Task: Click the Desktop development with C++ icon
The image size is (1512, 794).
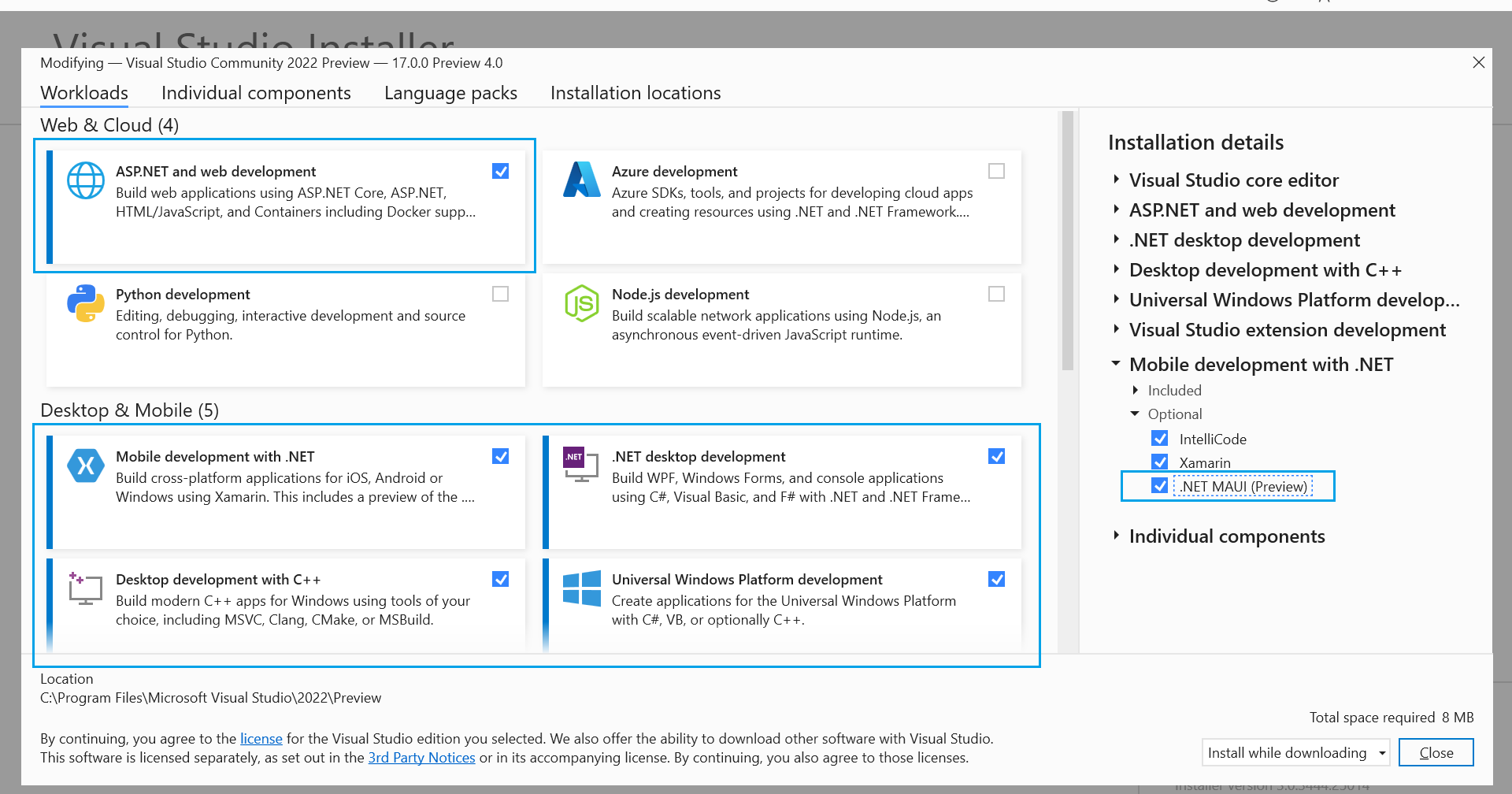Action: (x=86, y=588)
